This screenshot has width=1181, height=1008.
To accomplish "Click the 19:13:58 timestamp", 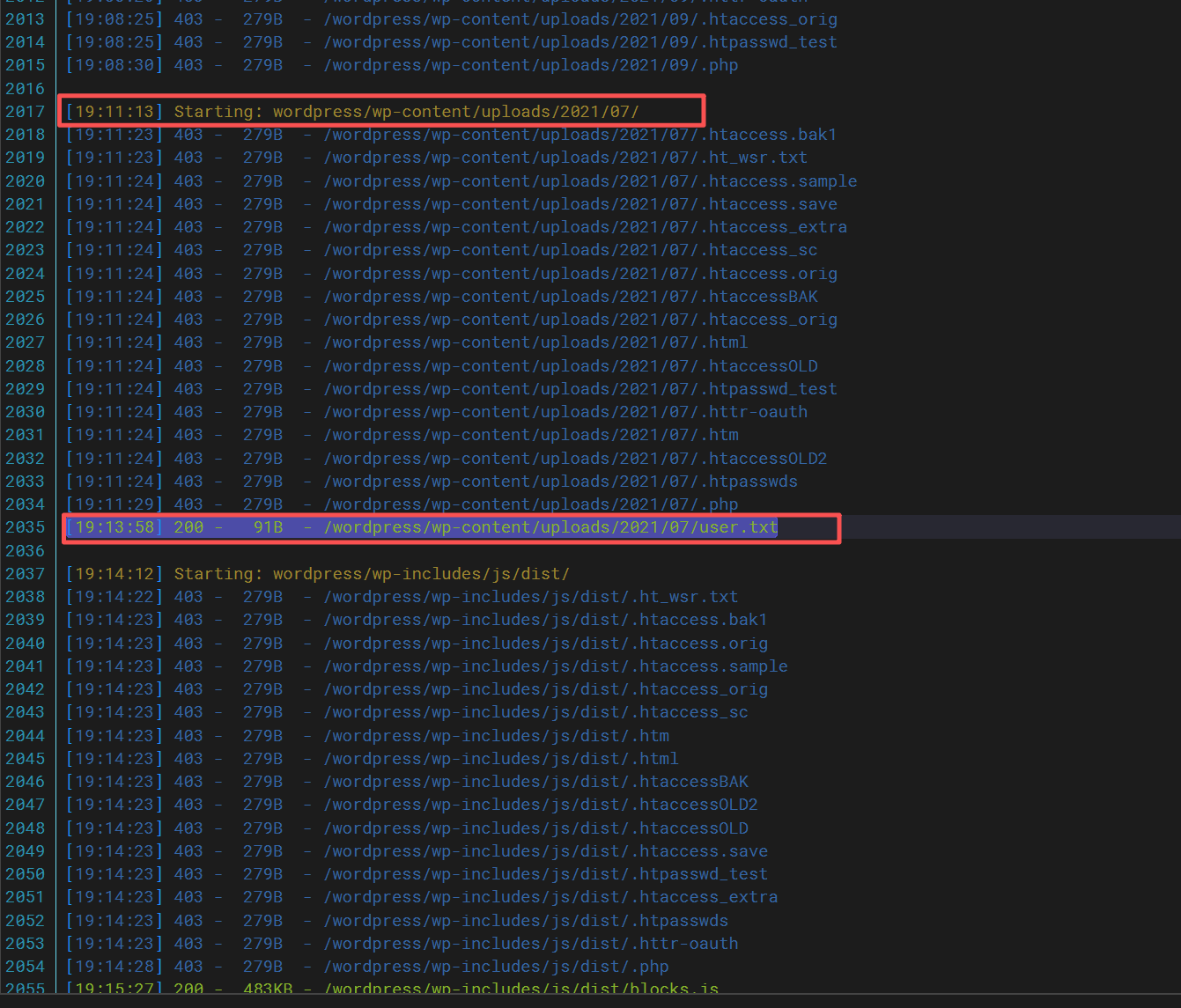I will [115, 527].
